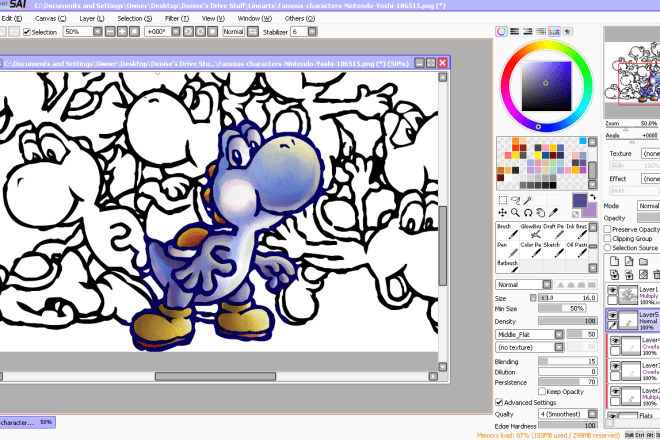Screen dimensions: 660x440
Task: Select the Rotate view tool
Action: tap(528, 213)
